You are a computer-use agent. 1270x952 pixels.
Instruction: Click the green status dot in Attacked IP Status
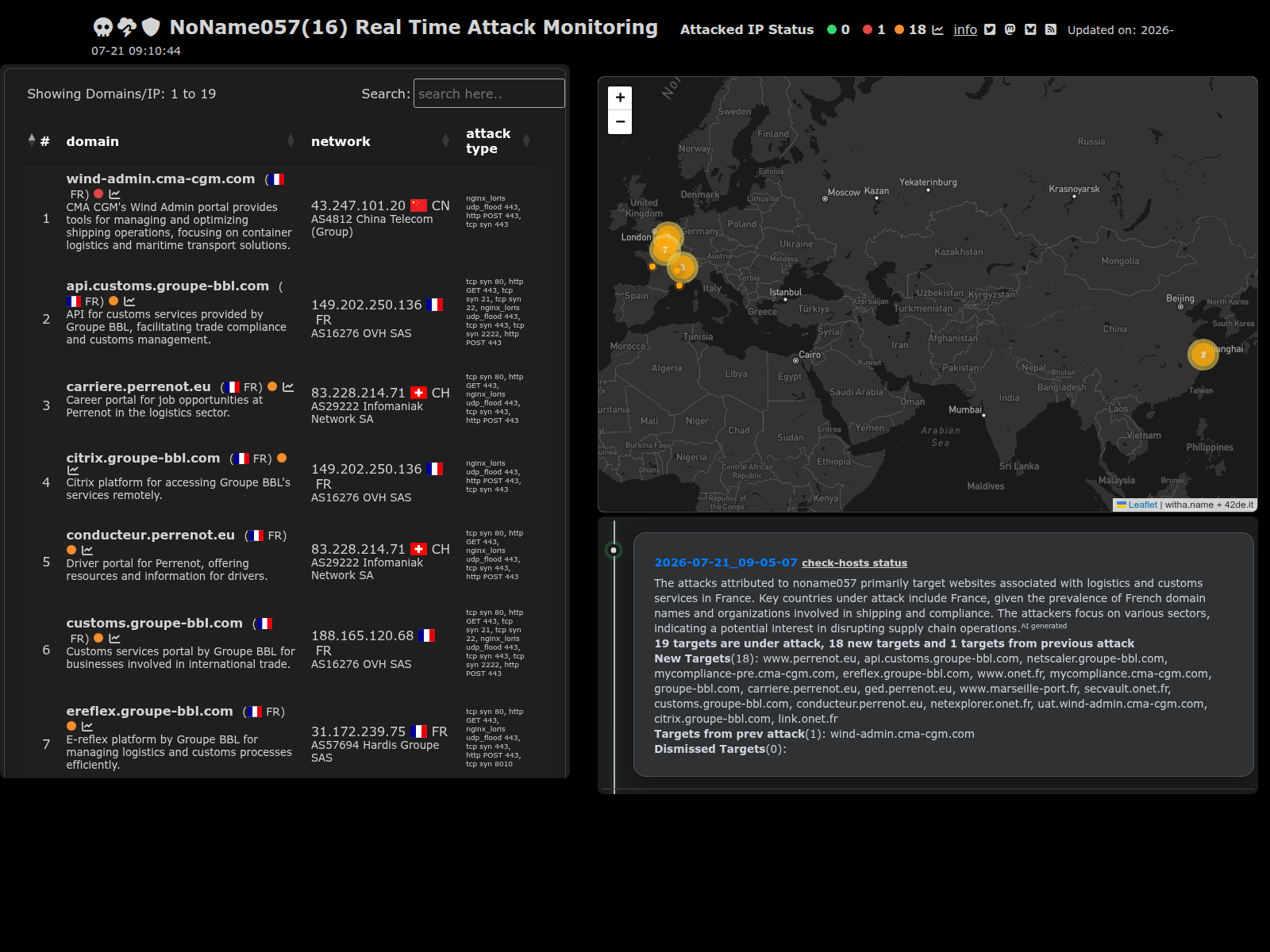point(832,29)
